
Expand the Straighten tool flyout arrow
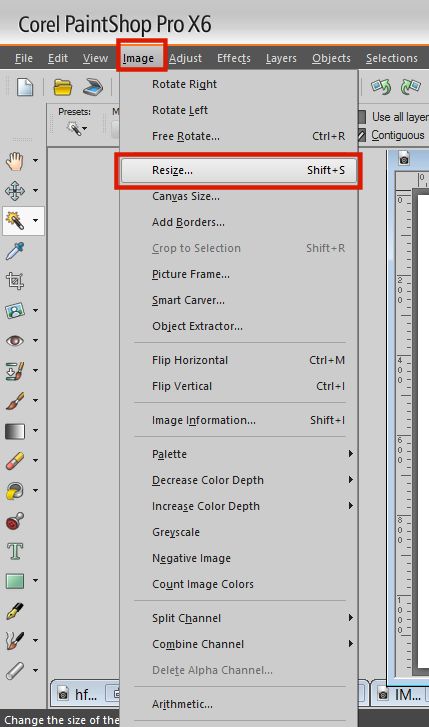pos(36,311)
